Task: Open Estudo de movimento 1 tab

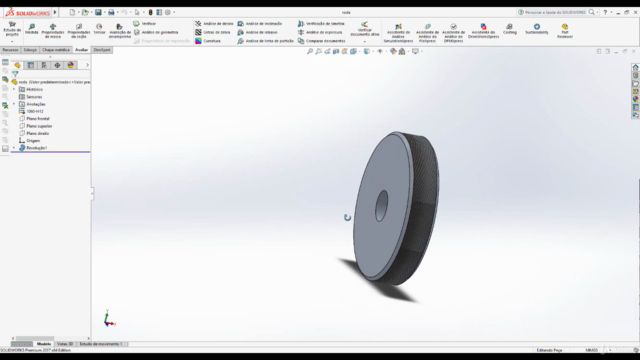Action: pyautogui.click(x=101, y=344)
